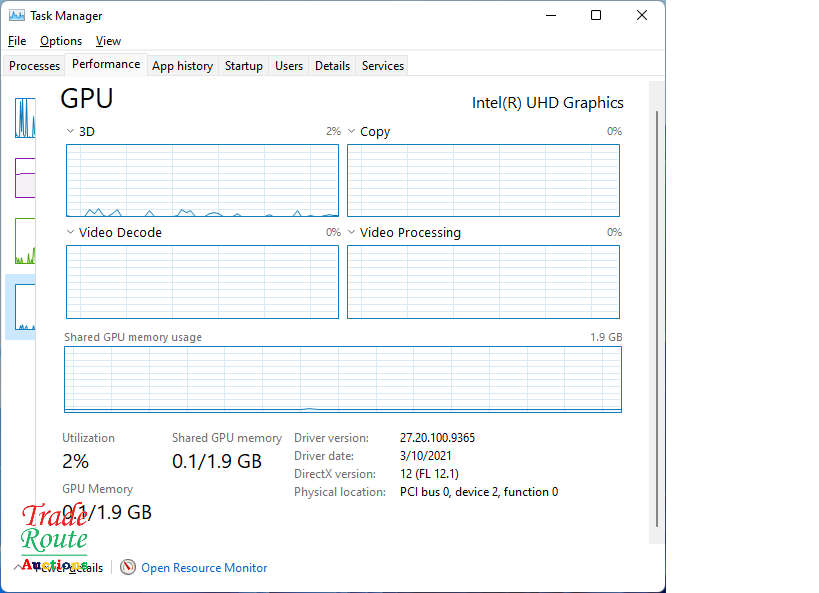Click the highlighted GPU thumbnail in sidebar
819x593 pixels.
coord(22,306)
